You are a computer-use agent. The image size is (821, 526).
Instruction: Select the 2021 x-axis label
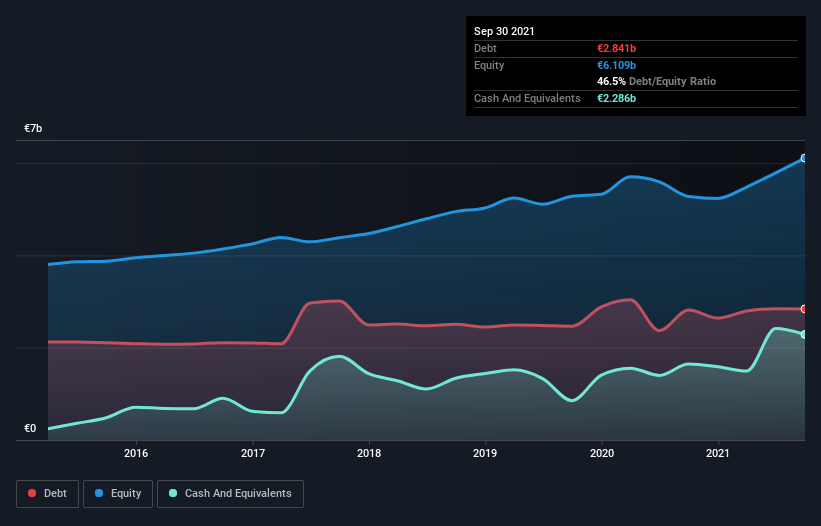pos(718,453)
